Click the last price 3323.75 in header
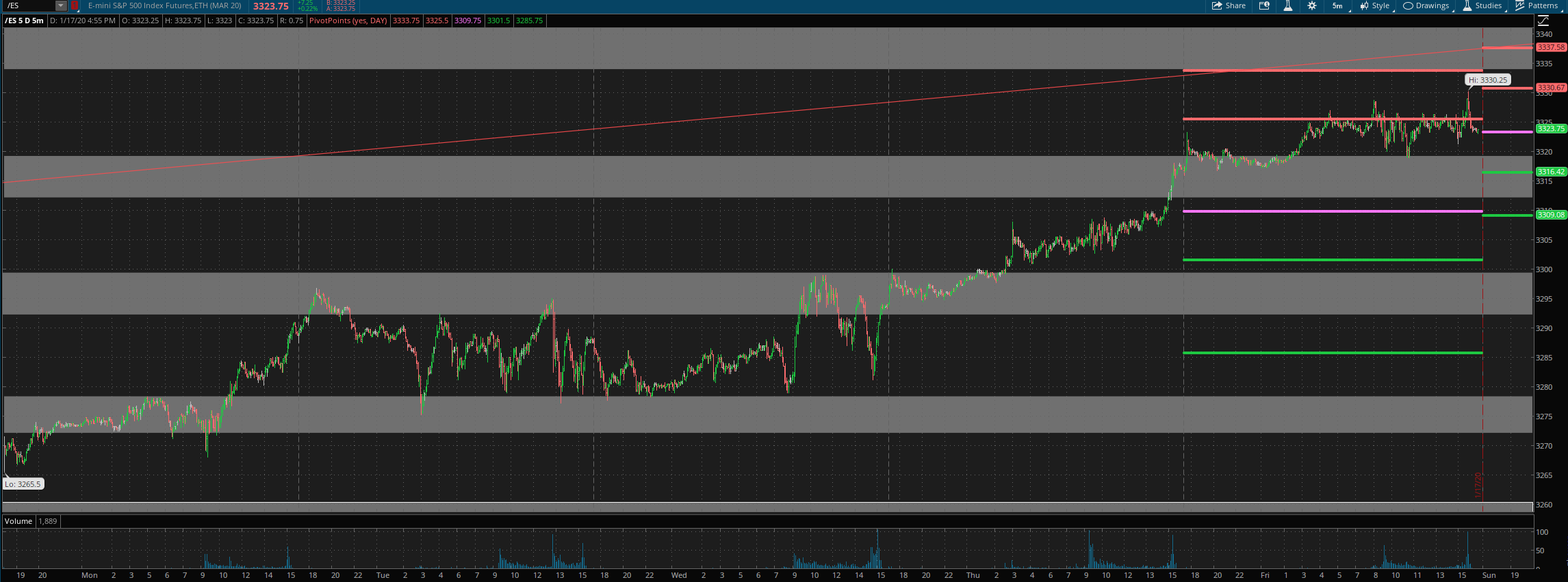 [270, 6]
